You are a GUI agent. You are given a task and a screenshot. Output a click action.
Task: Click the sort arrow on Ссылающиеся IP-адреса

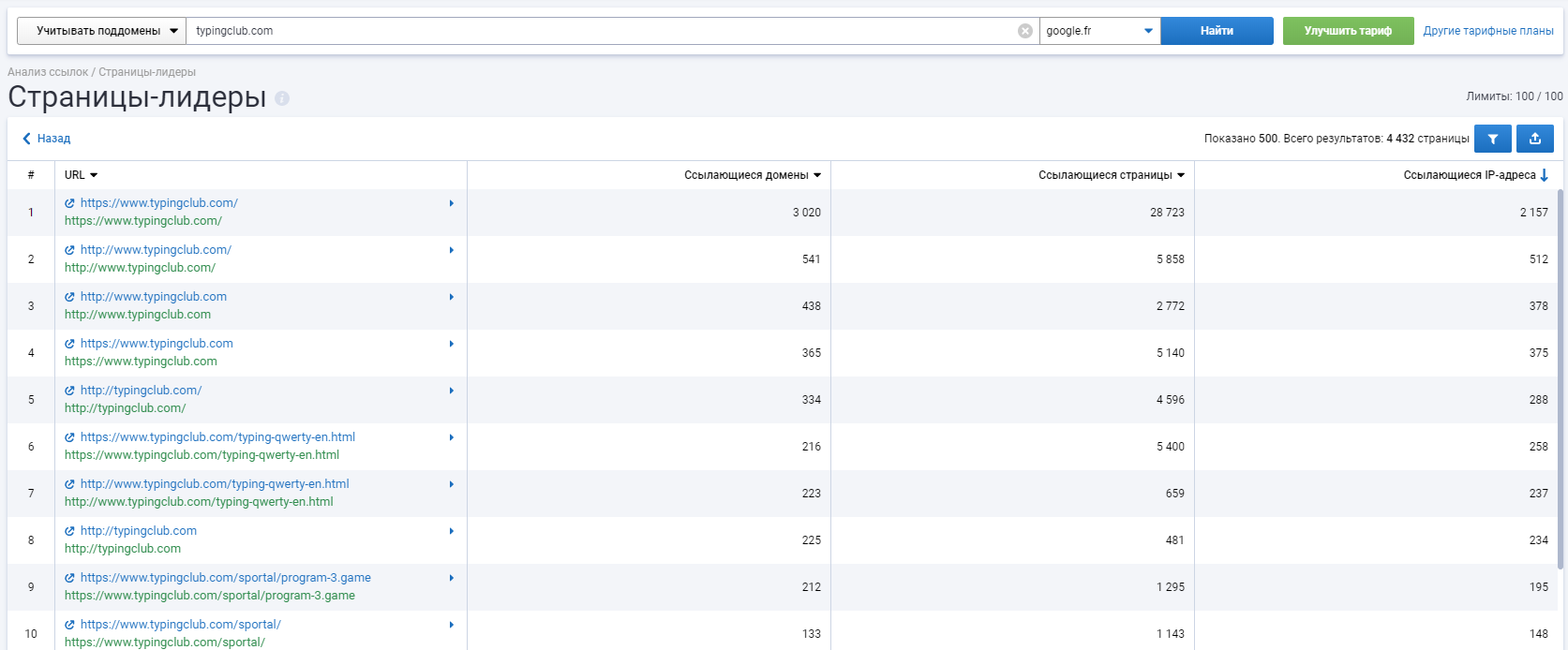(x=1545, y=175)
